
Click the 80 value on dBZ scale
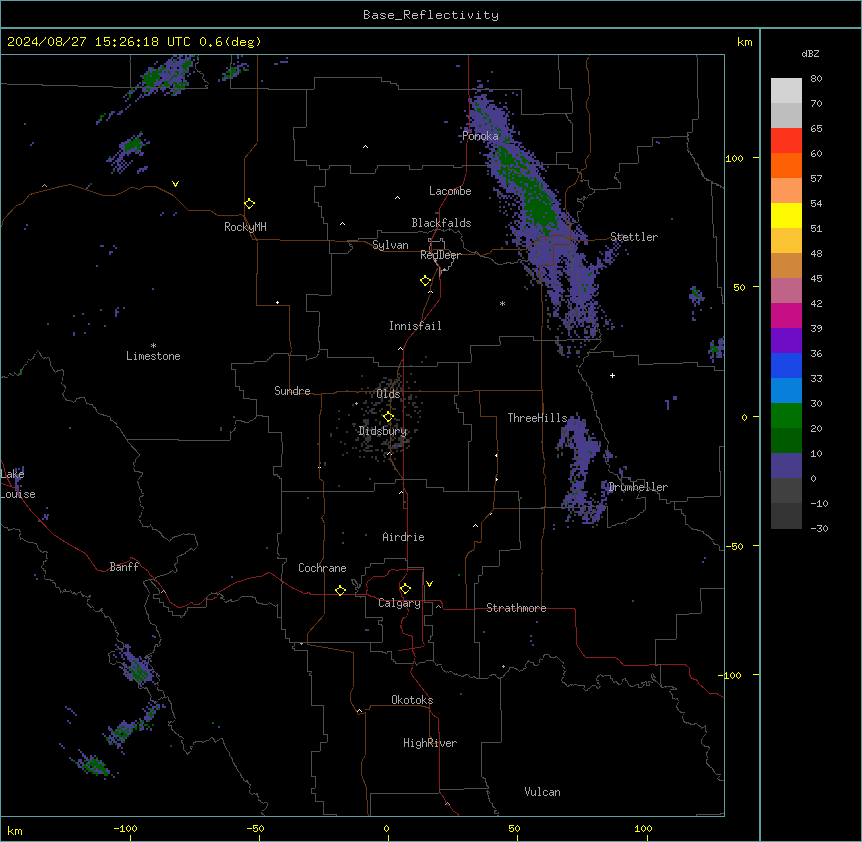[816, 79]
